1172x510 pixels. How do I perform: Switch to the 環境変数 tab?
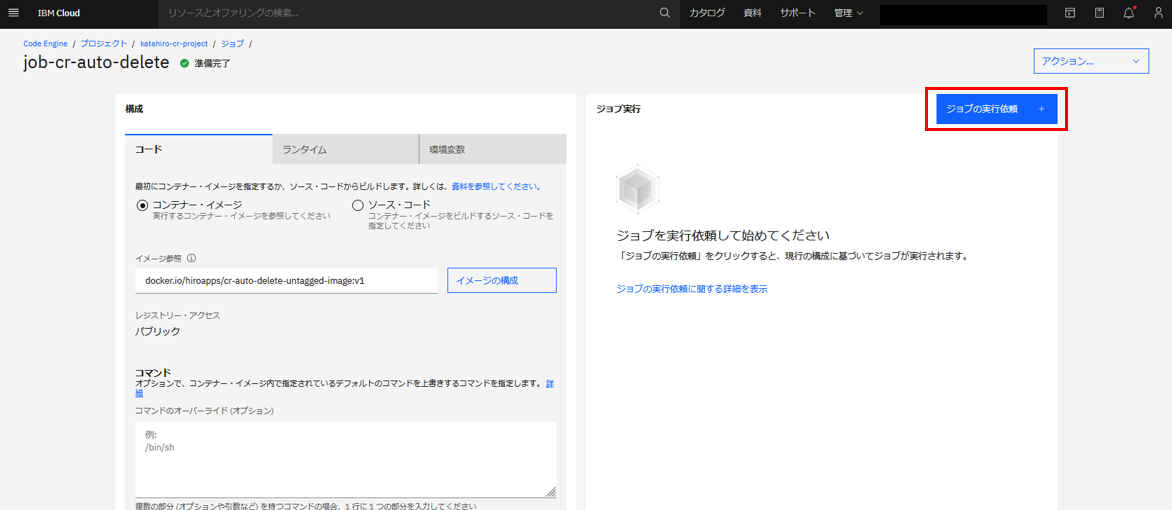point(493,149)
